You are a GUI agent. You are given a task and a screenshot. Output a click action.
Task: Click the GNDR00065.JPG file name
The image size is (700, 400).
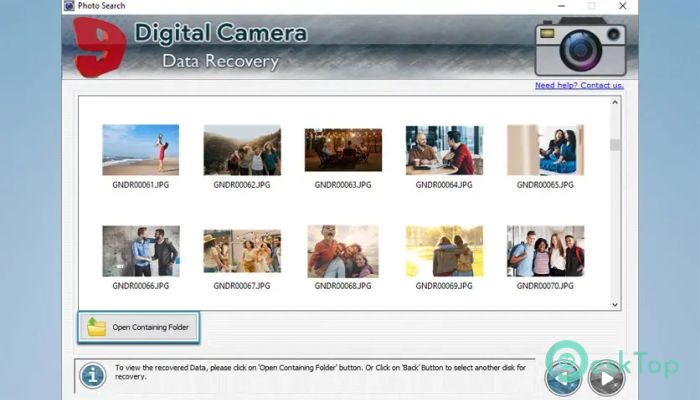[x=545, y=185]
